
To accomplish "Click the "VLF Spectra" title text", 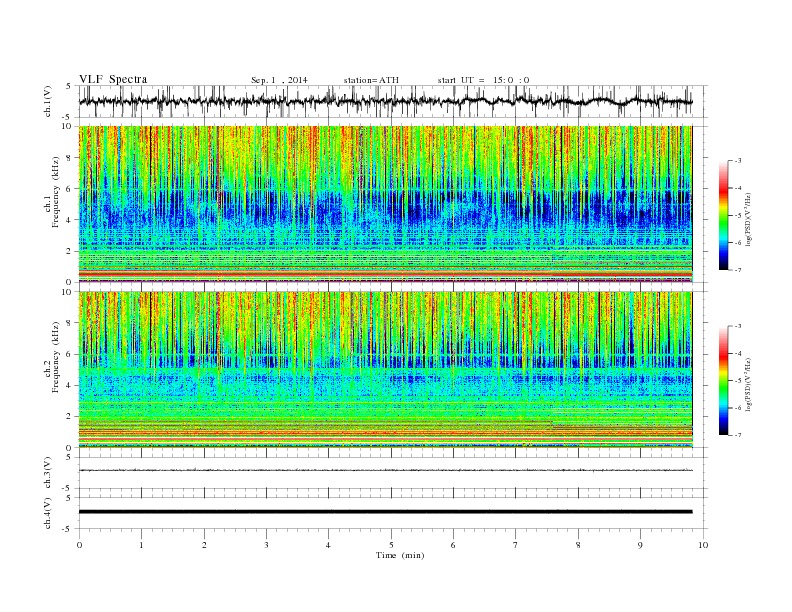I will [113, 79].
